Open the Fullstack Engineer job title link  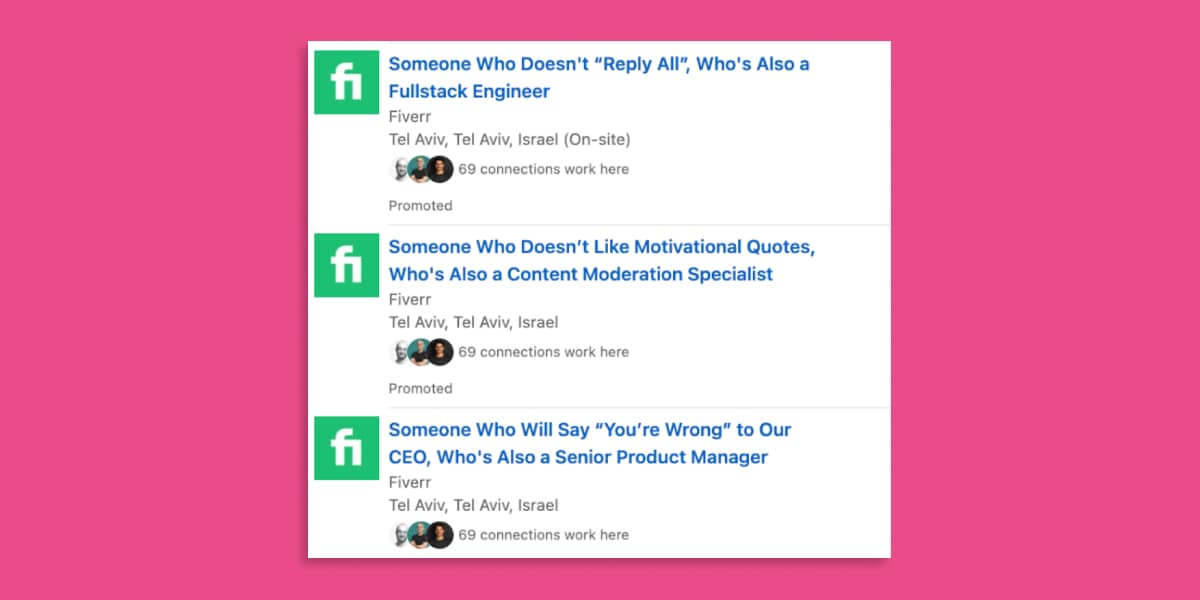tap(598, 78)
